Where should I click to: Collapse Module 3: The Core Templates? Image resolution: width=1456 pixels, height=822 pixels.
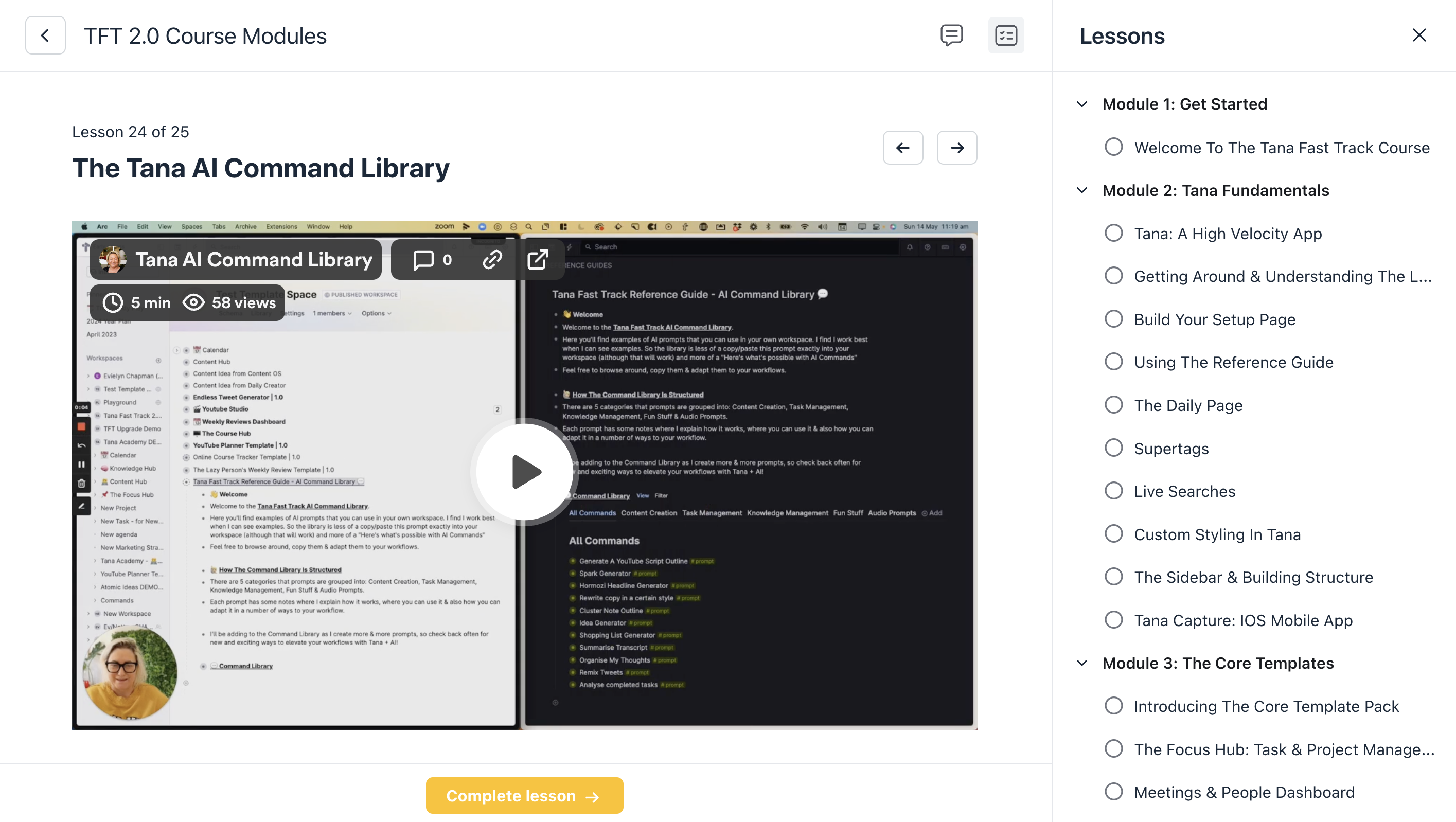pos(1082,663)
